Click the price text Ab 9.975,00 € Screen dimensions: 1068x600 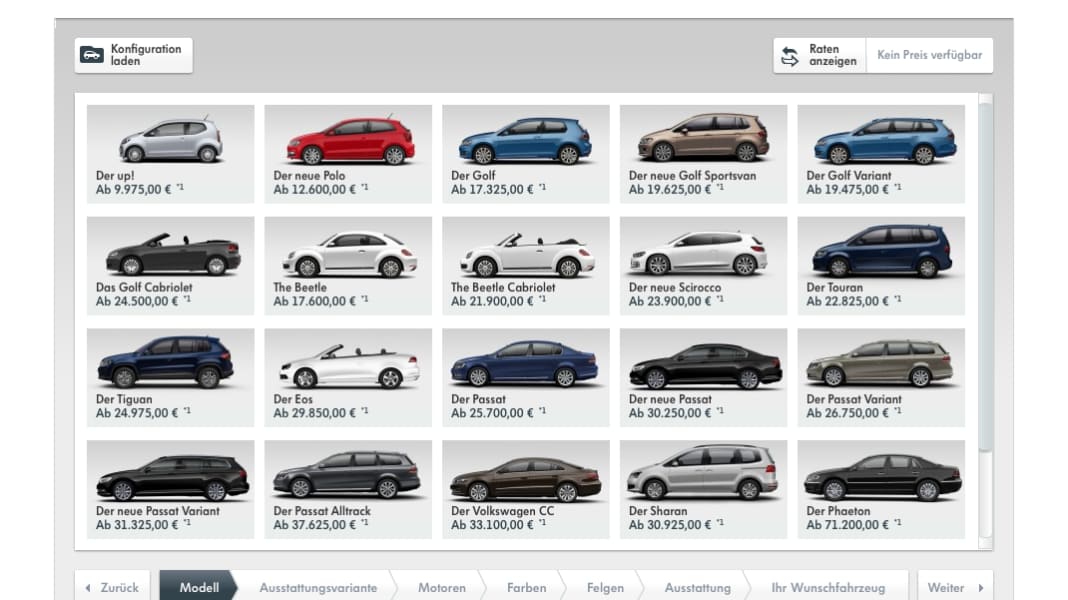click(x=134, y=189)
